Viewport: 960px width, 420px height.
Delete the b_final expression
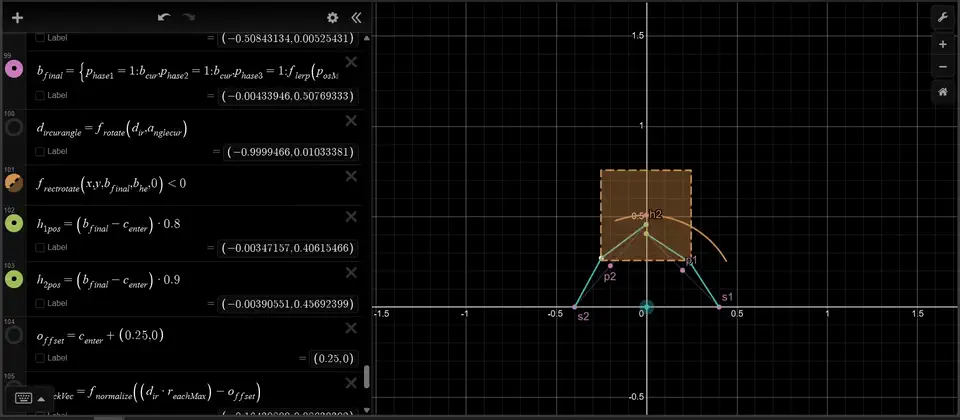pos(351,62)
